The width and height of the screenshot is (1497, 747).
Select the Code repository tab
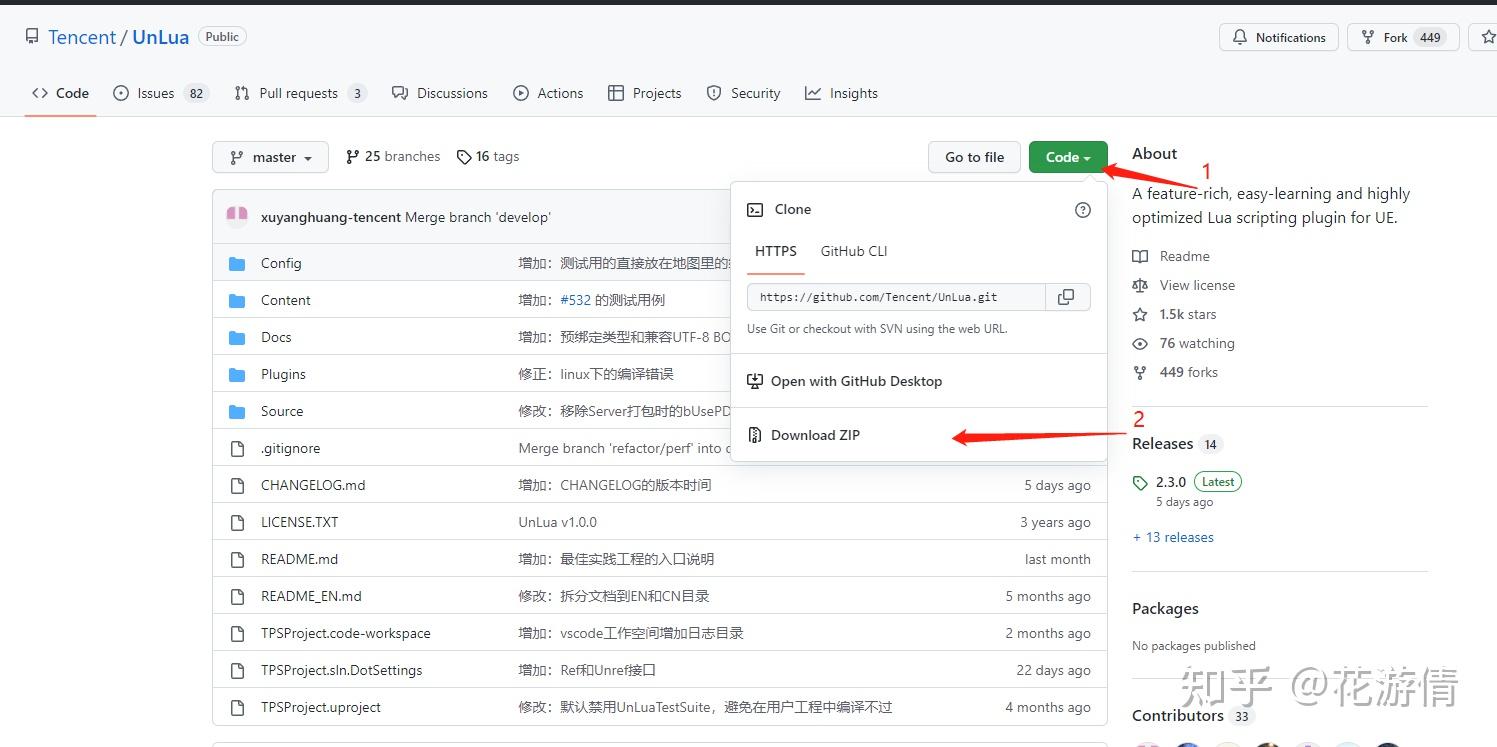coord(60,94)
